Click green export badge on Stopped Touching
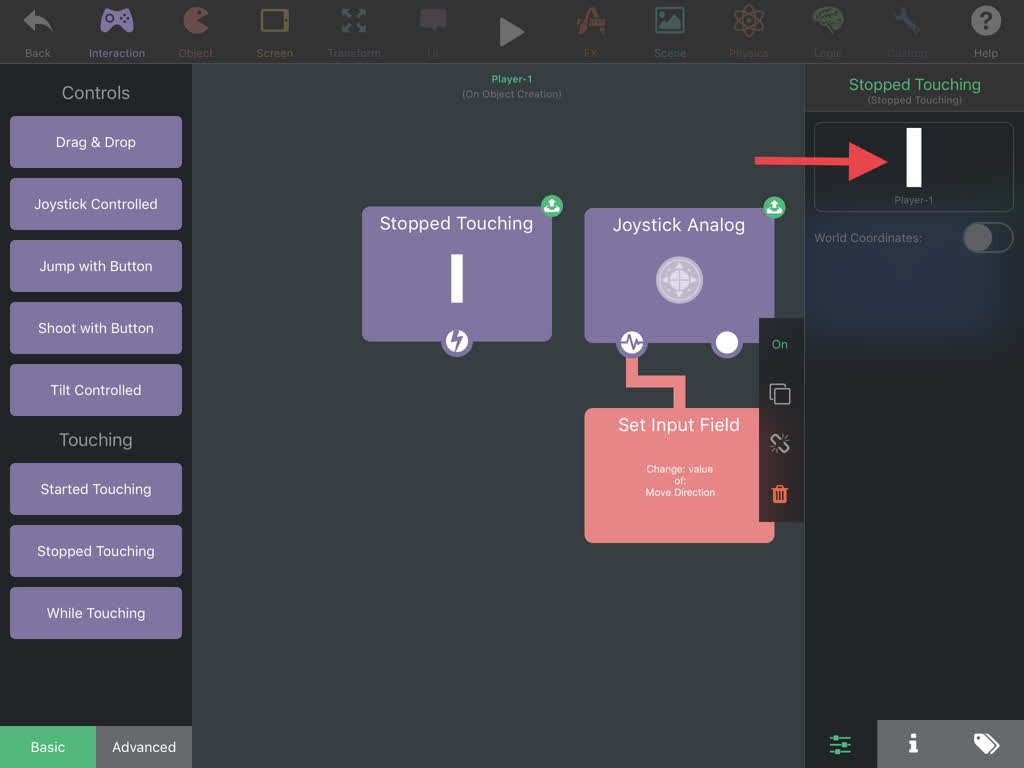The width and height of the screenshot is (1024, 768). click(x=552, y=206)
